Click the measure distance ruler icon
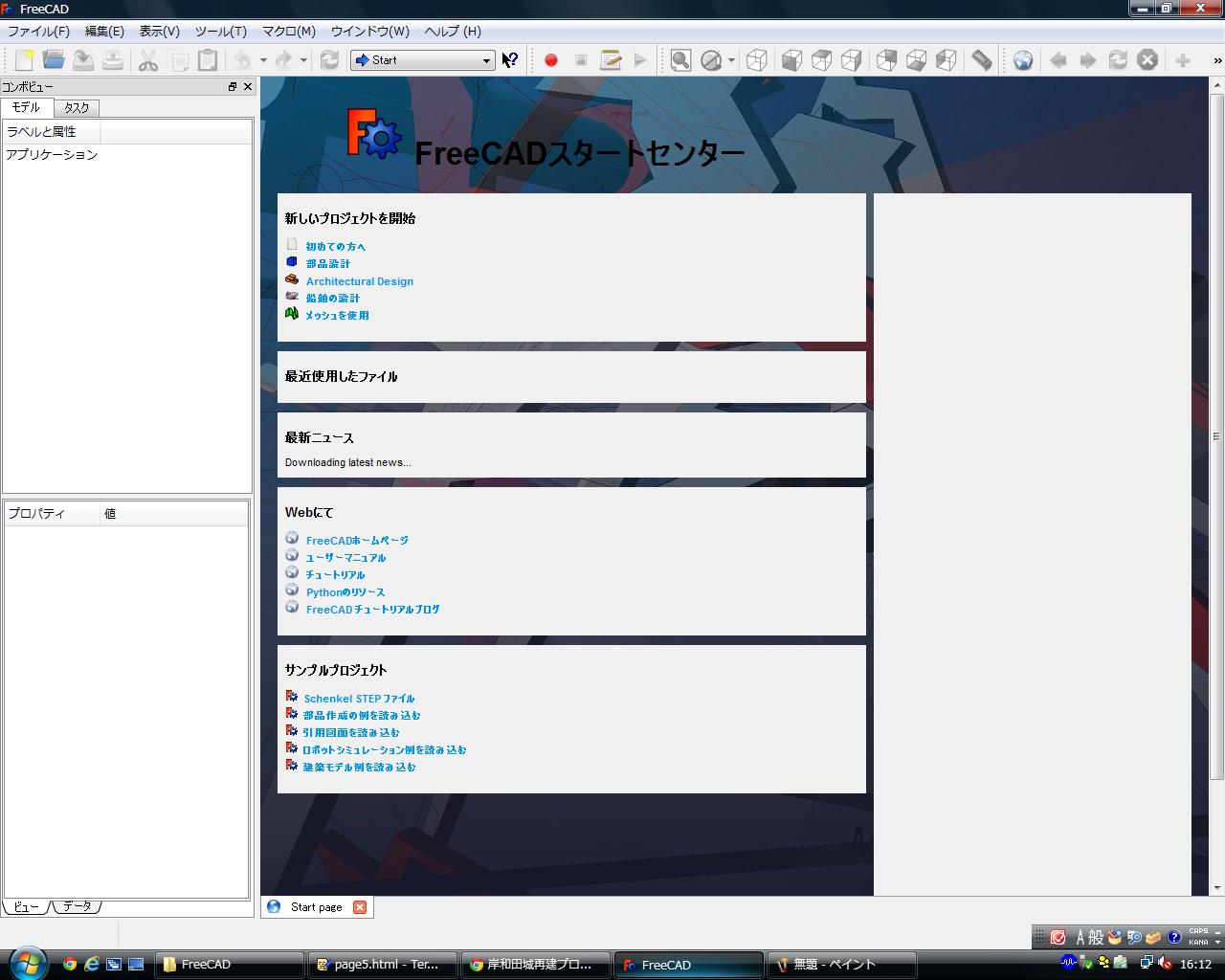 click(982, 60)
